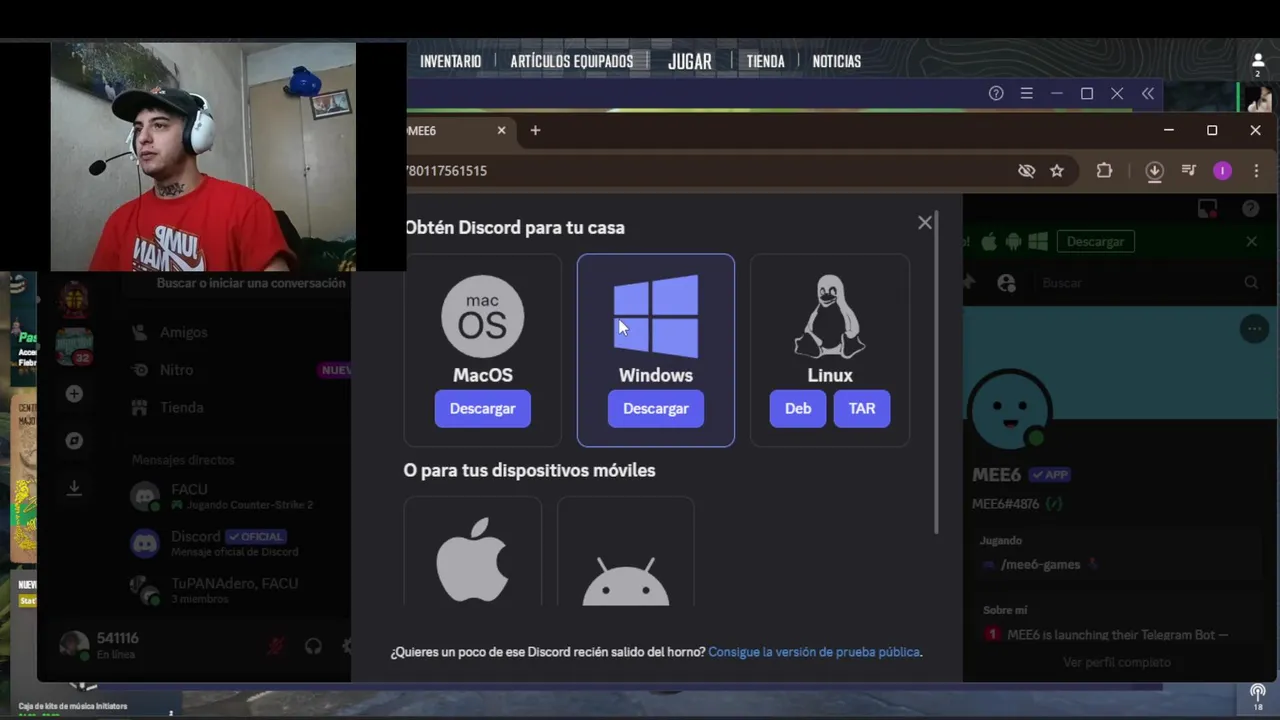Click the /mee6-games activity entry
The width and height of the screenshot is (1280, 720).
[x=1040, y=564]
